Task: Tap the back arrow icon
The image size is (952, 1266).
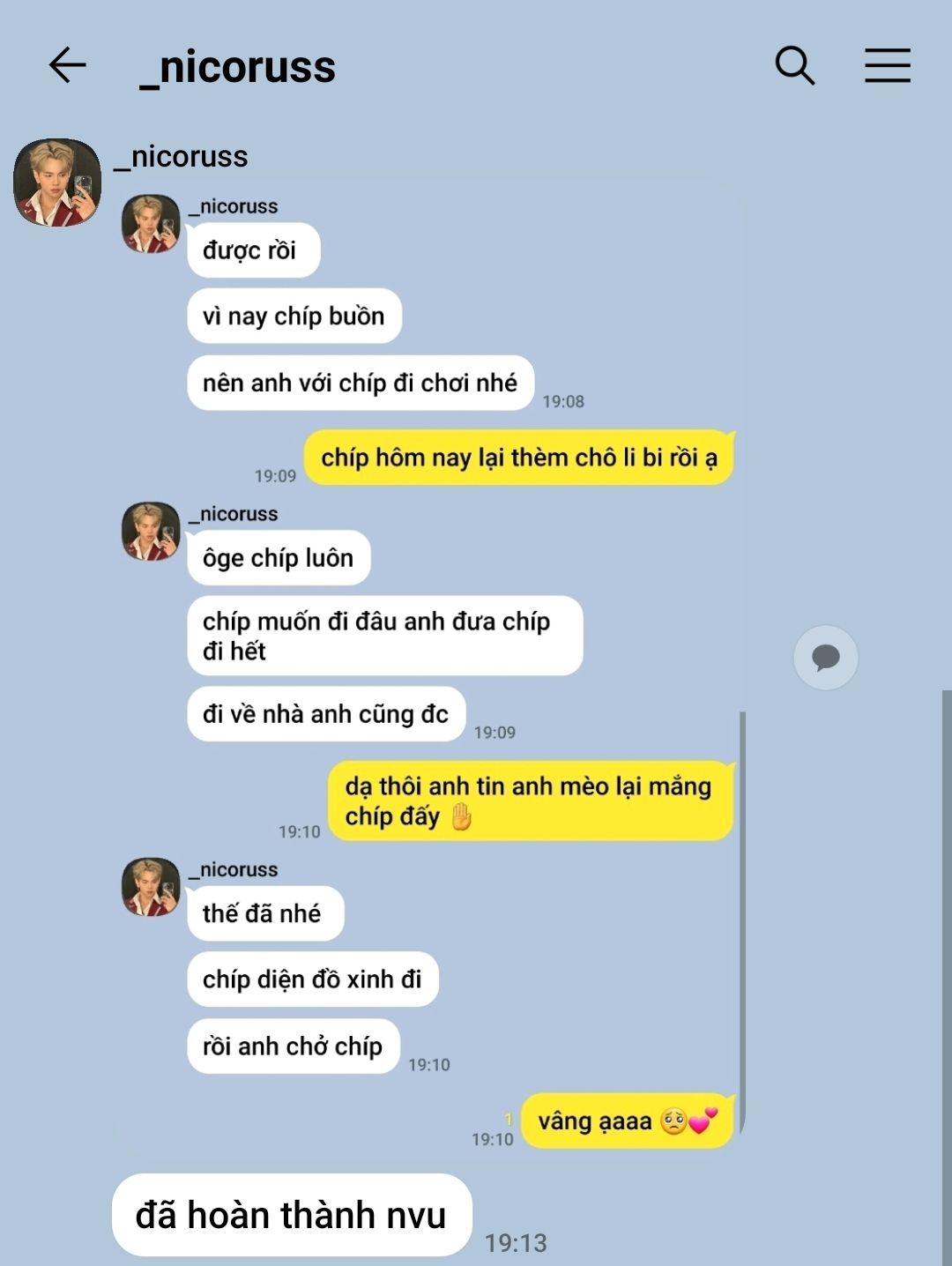Action: [x=67, y=65]
